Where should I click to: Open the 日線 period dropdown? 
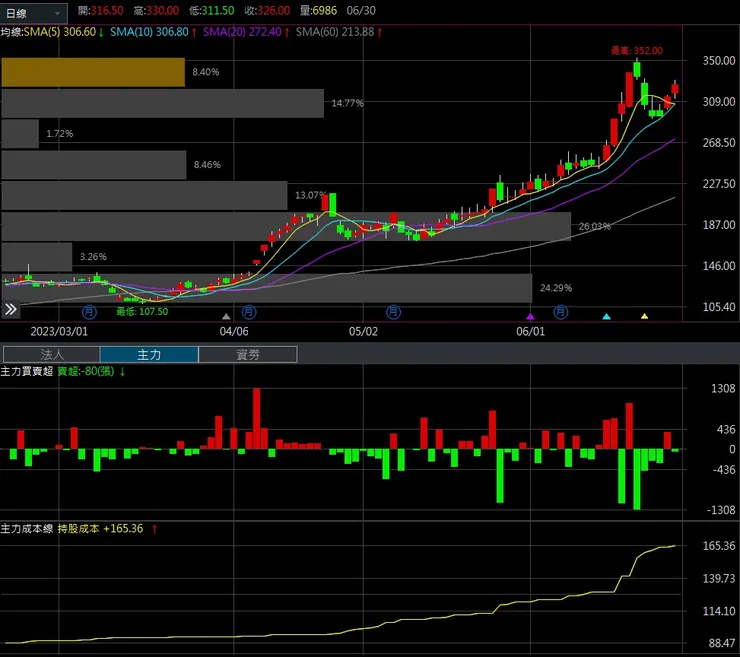pyautogui.click(x=34, y=13)
